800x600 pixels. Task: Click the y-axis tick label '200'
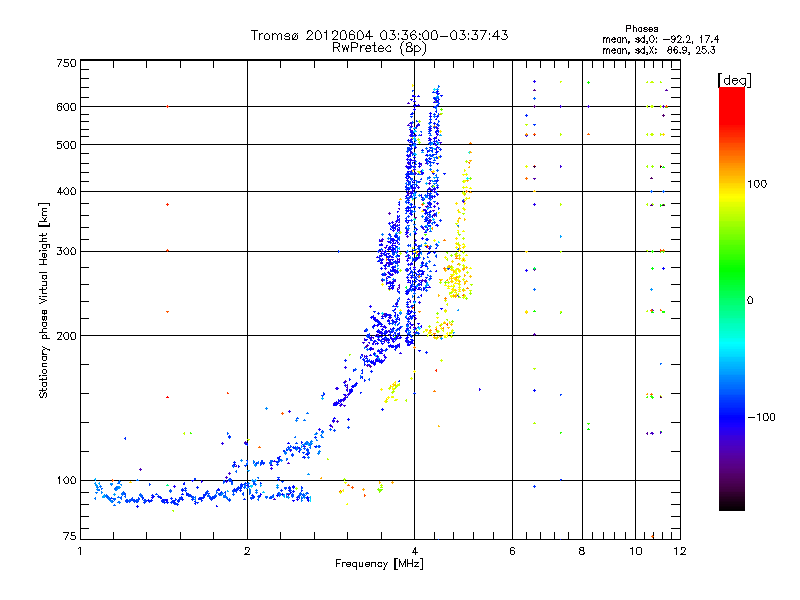click(66, 336)
